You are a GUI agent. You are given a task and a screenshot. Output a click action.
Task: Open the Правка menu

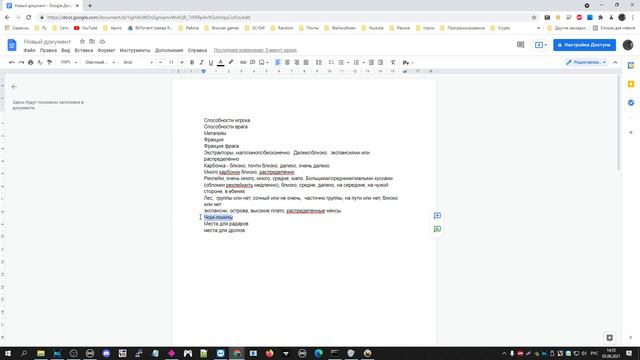tap(48, 50)
